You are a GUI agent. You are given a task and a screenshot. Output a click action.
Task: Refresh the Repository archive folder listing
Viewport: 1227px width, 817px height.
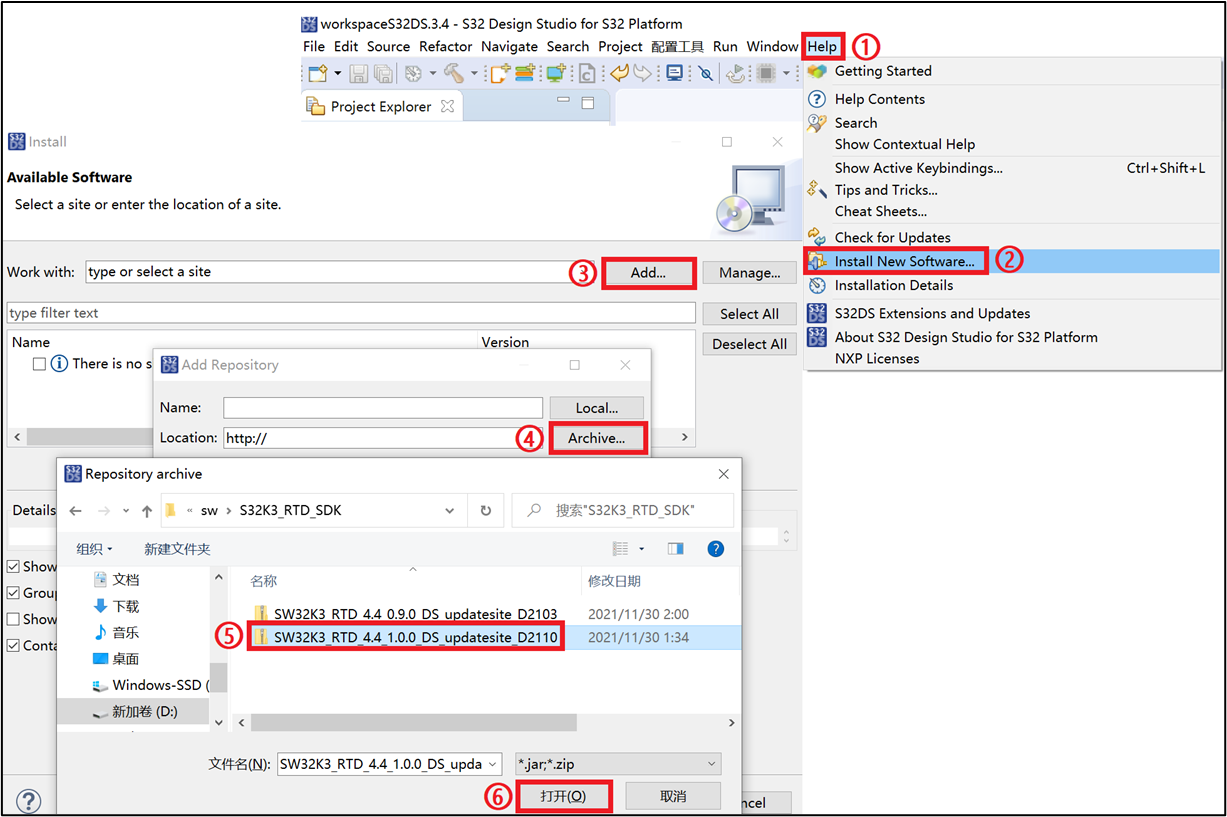click(x=486, y=510)
